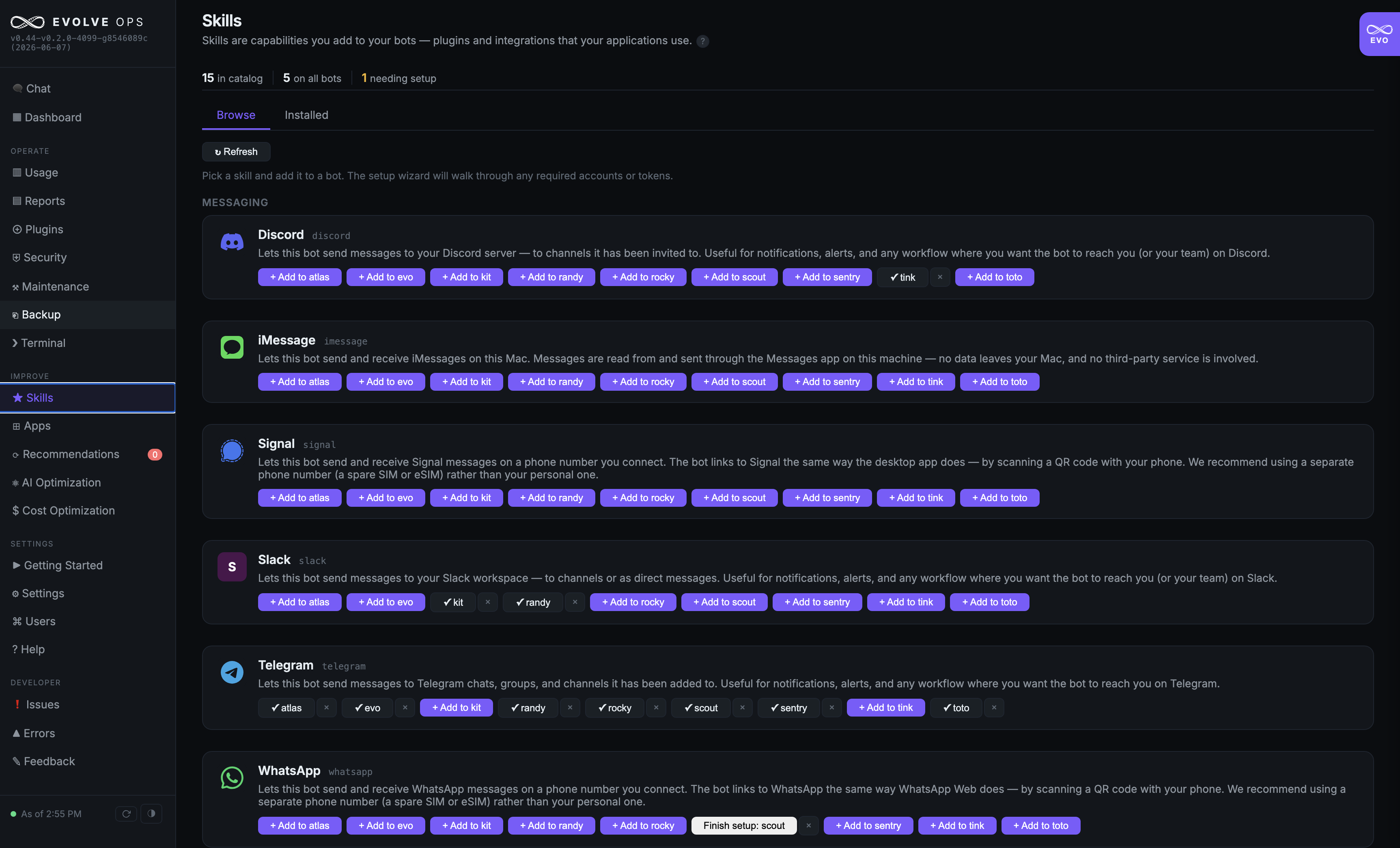
Task: Click the sidebar reload icon in footer
Action: pyautogui.click(x=126, y=814)
